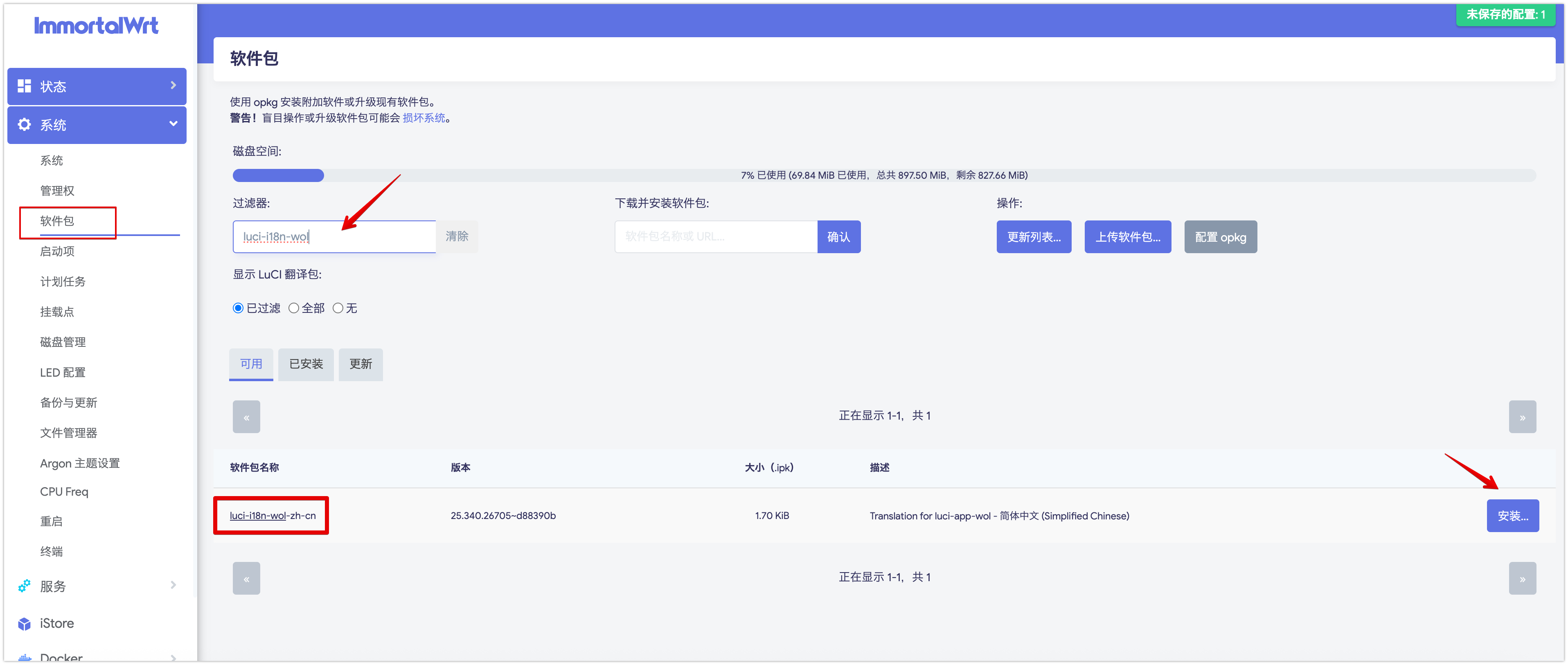The width and height of the screenshot is (1568, 665).
Task: Click the ImmortalWrt logo
Action: coord(96,25)
